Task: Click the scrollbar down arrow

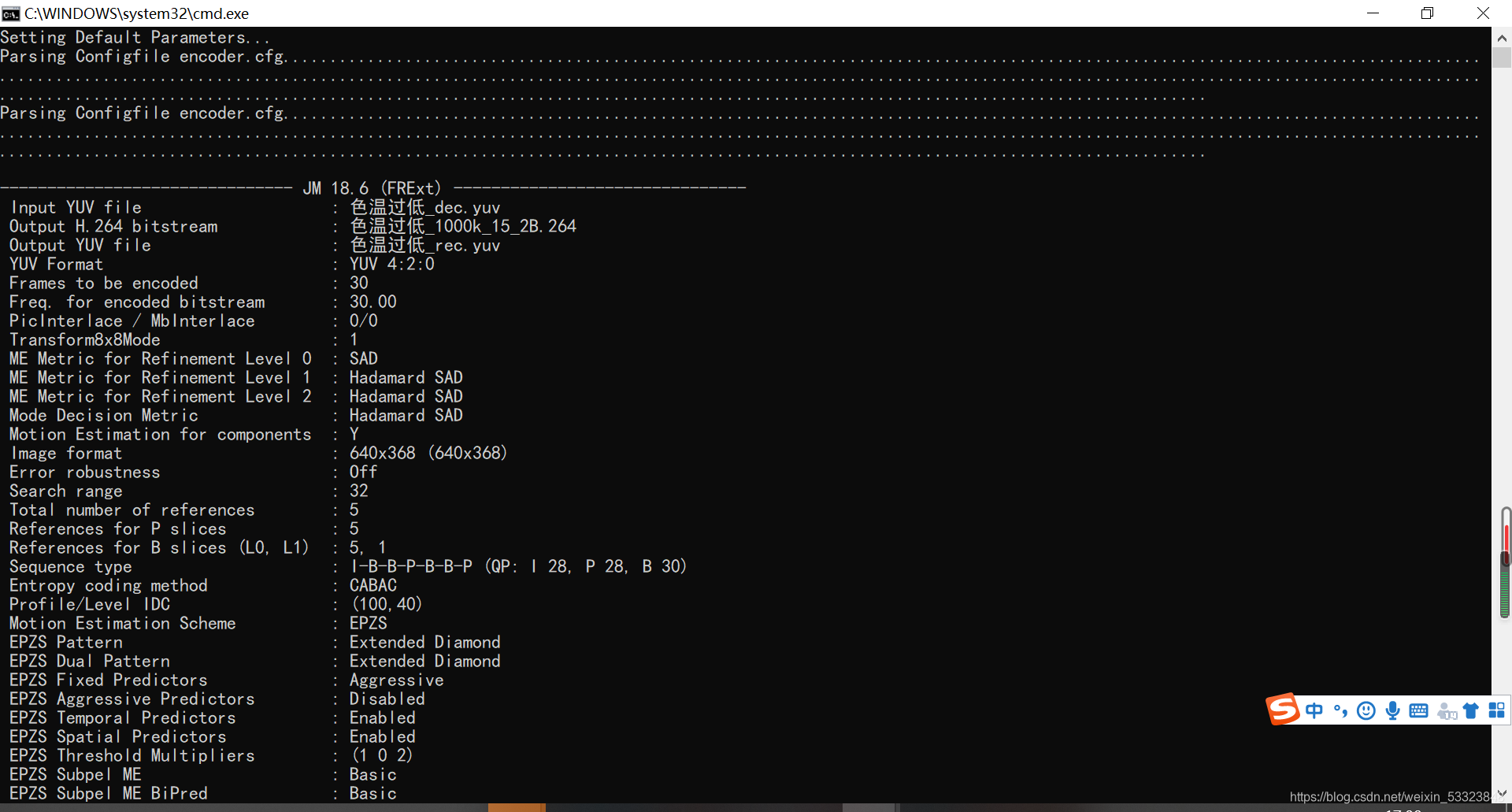Action: (1502, 794)
